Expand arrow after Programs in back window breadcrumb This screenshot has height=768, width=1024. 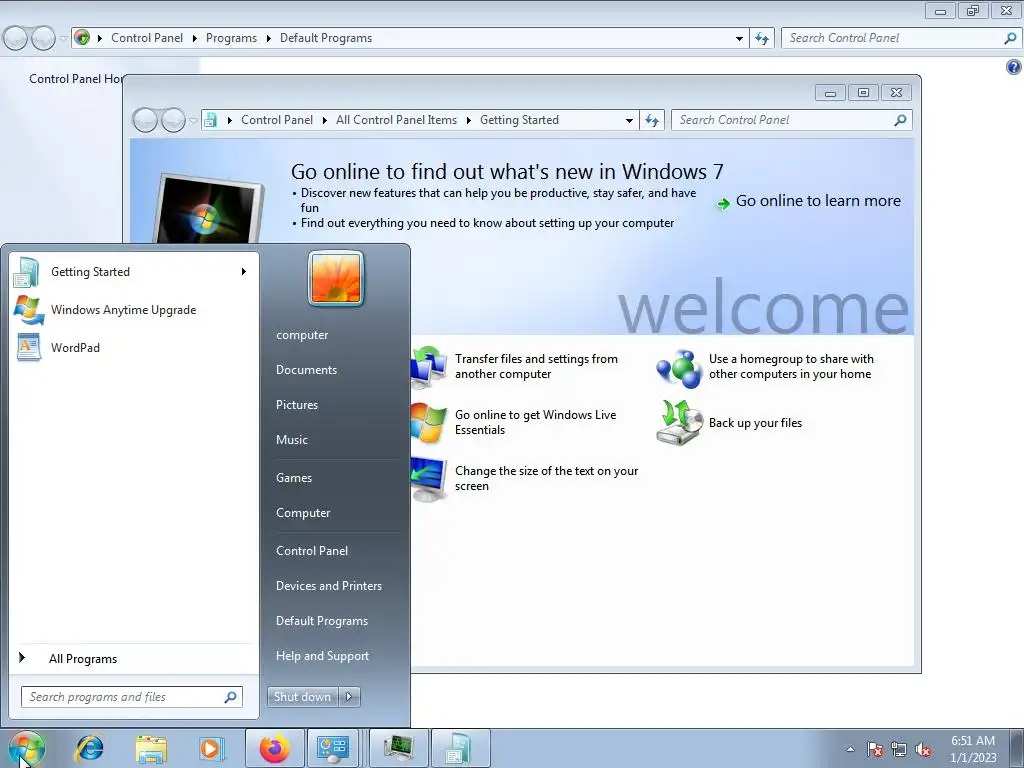pyautogui.click(x=268, y=39)
